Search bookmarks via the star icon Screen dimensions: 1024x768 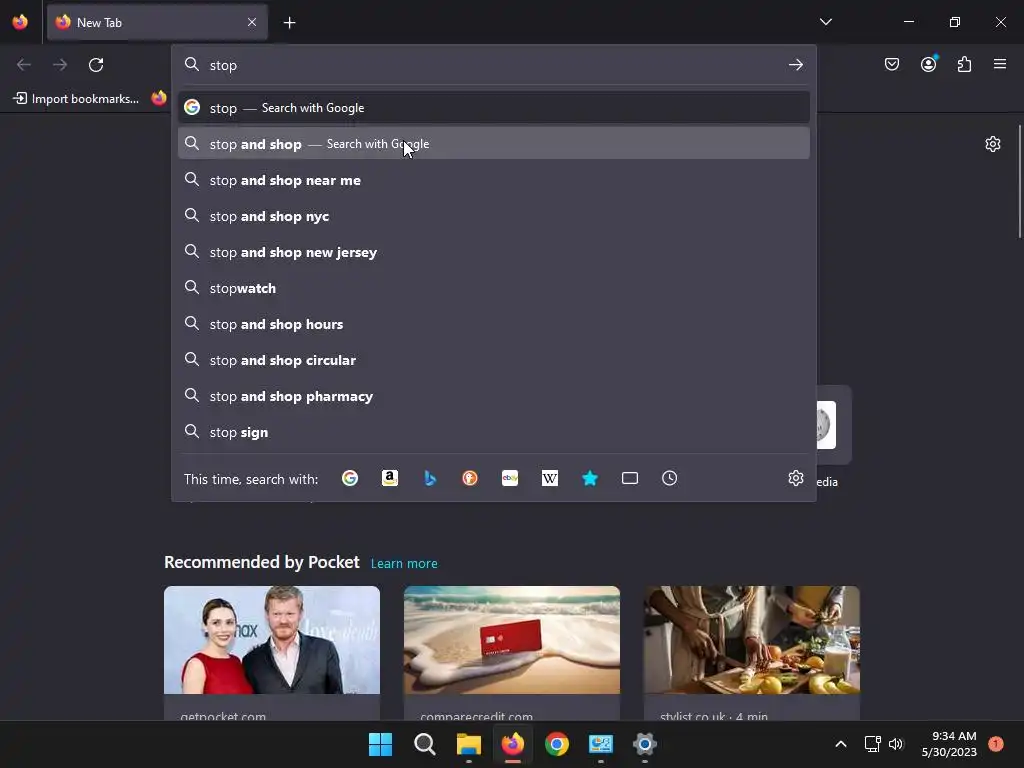(590, 479)
